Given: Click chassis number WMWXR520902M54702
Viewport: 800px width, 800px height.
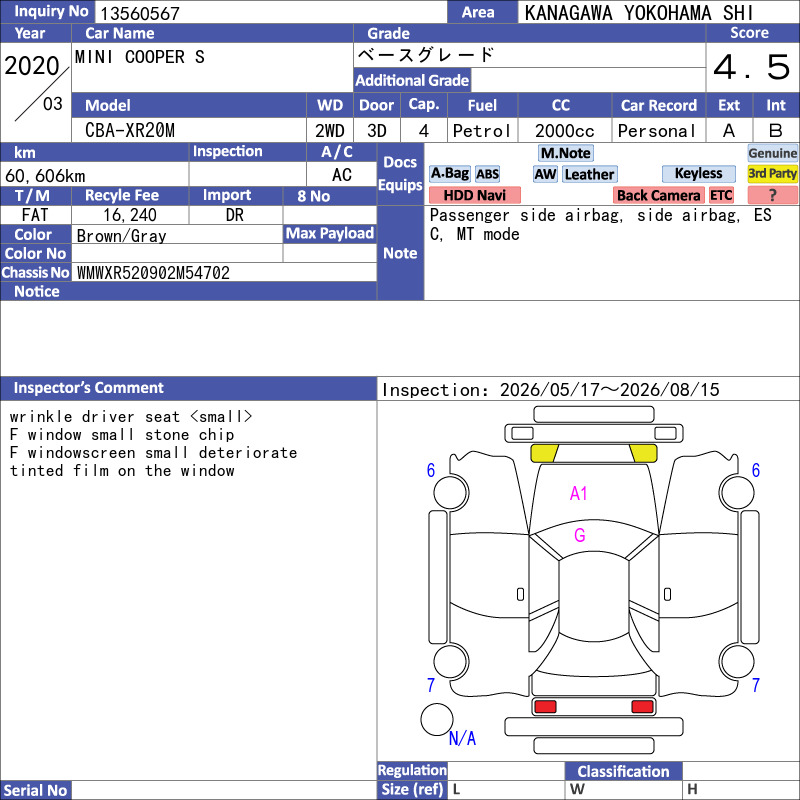Looking at the screenshot, I should [153, 273].
